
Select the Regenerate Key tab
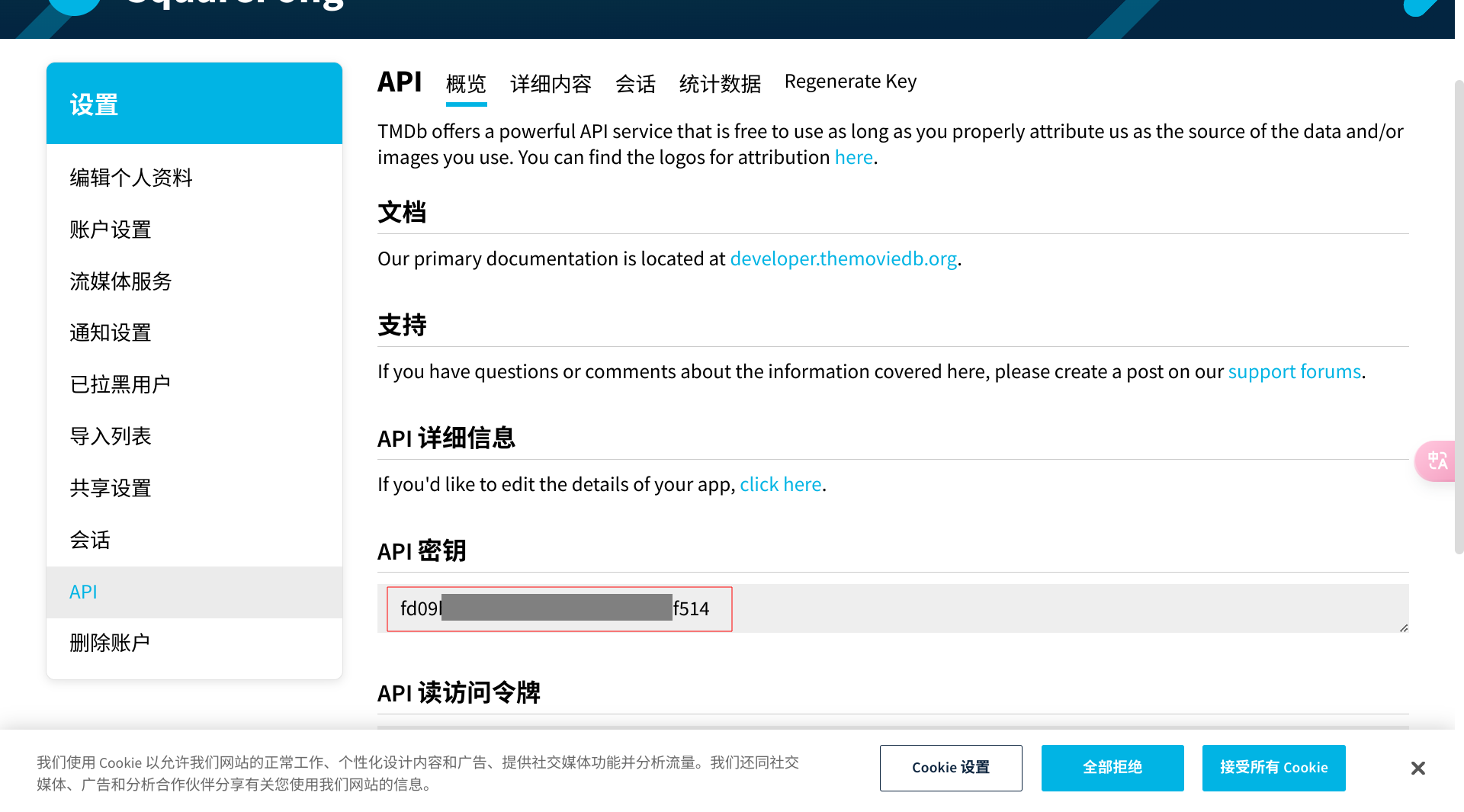[x=850, y=82]
